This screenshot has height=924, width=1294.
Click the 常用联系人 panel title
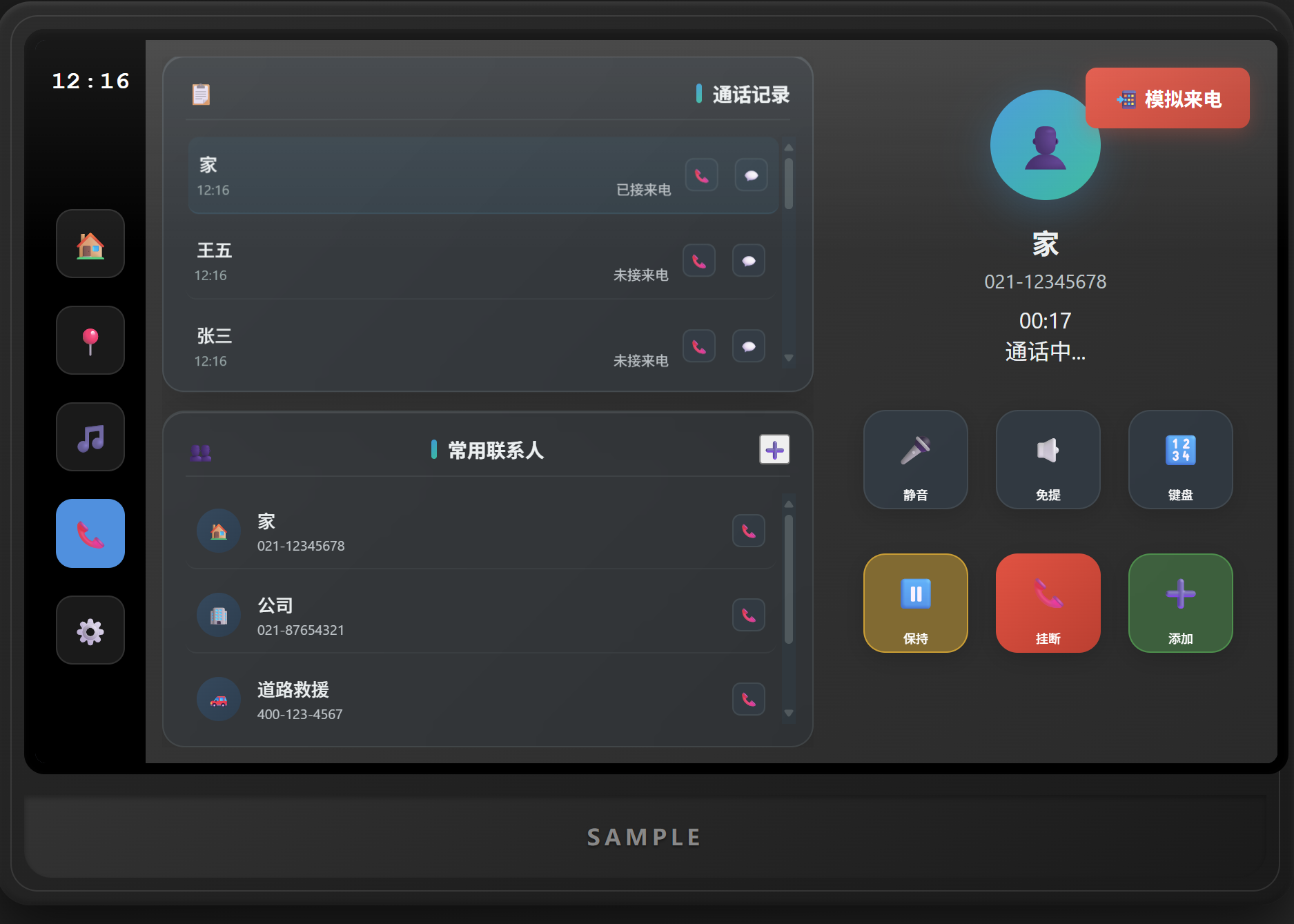496,451
